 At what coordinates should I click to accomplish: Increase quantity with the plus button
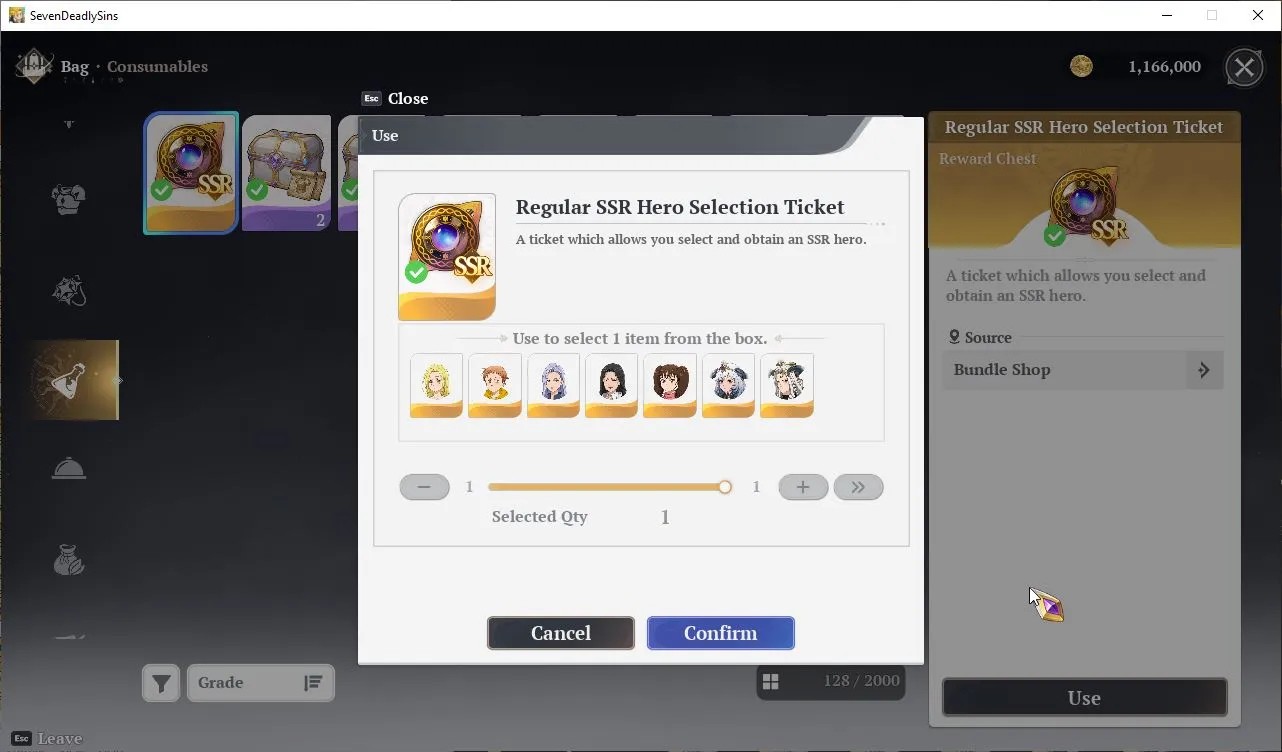803,487
